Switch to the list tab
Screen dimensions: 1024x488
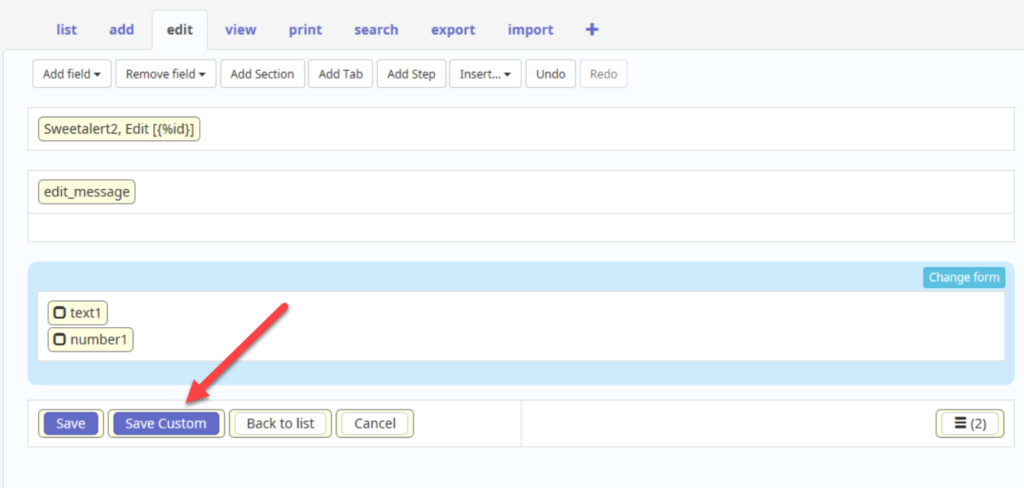coord(67,30)
